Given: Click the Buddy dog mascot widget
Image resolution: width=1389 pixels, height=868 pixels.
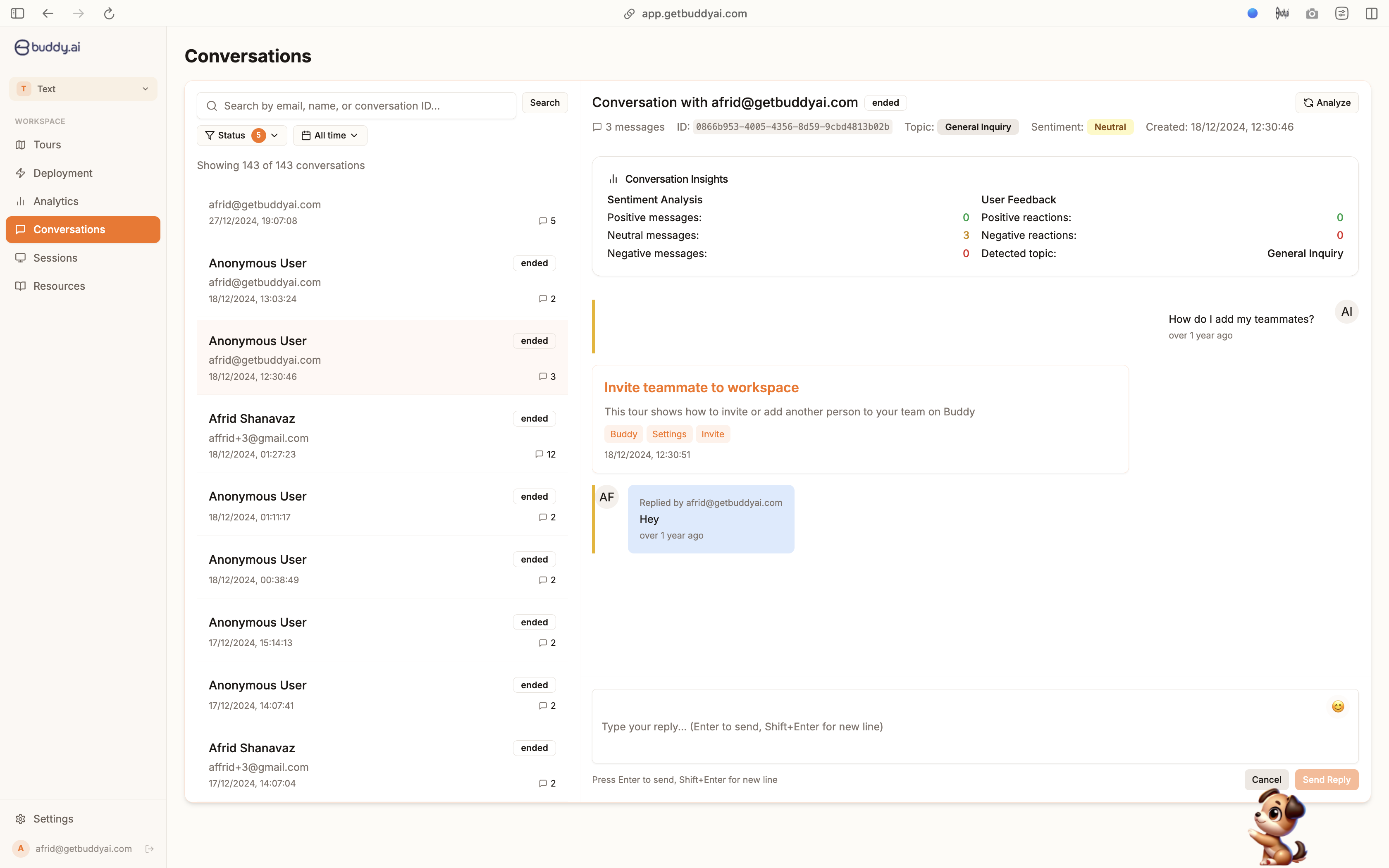Looking at the screenshot, I should 1278,827.
